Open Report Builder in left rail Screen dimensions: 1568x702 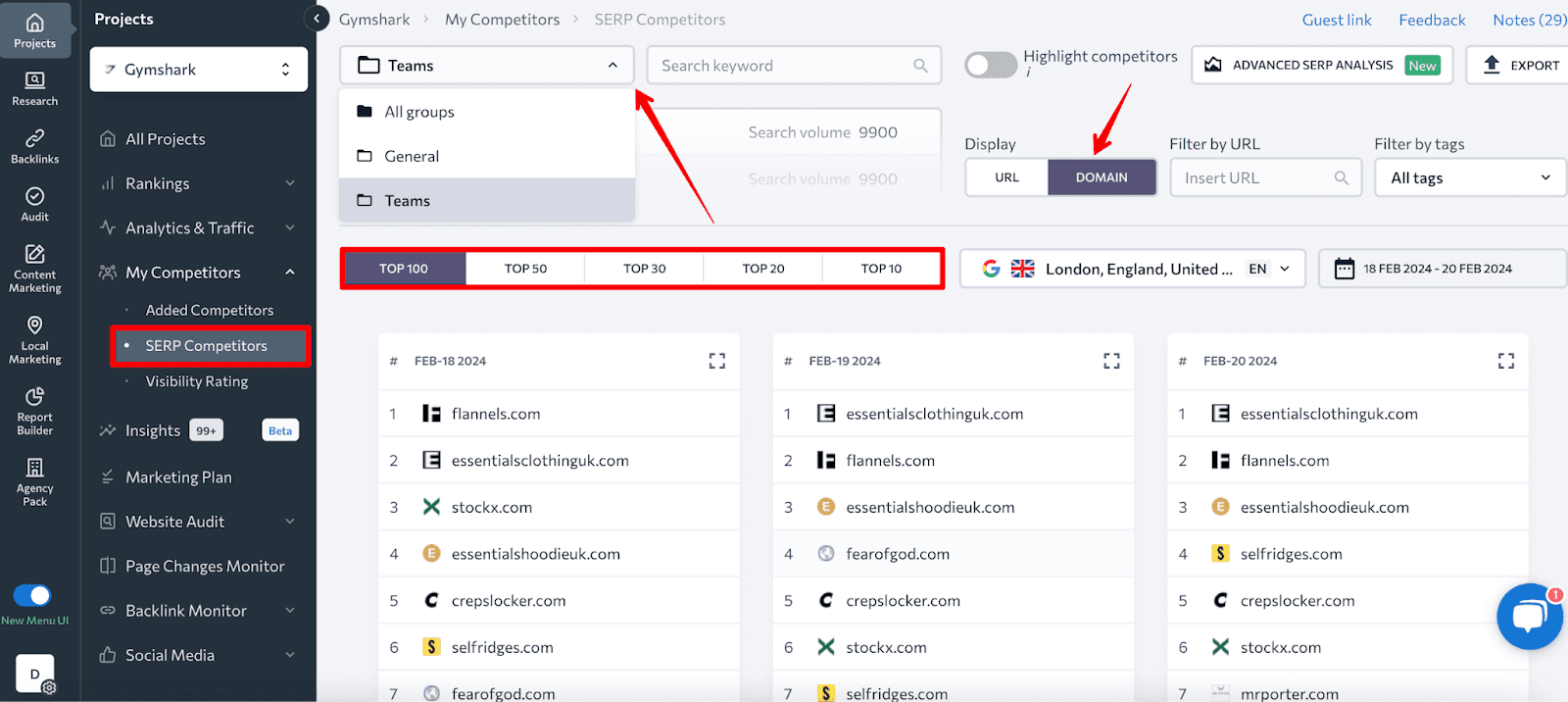35,411
